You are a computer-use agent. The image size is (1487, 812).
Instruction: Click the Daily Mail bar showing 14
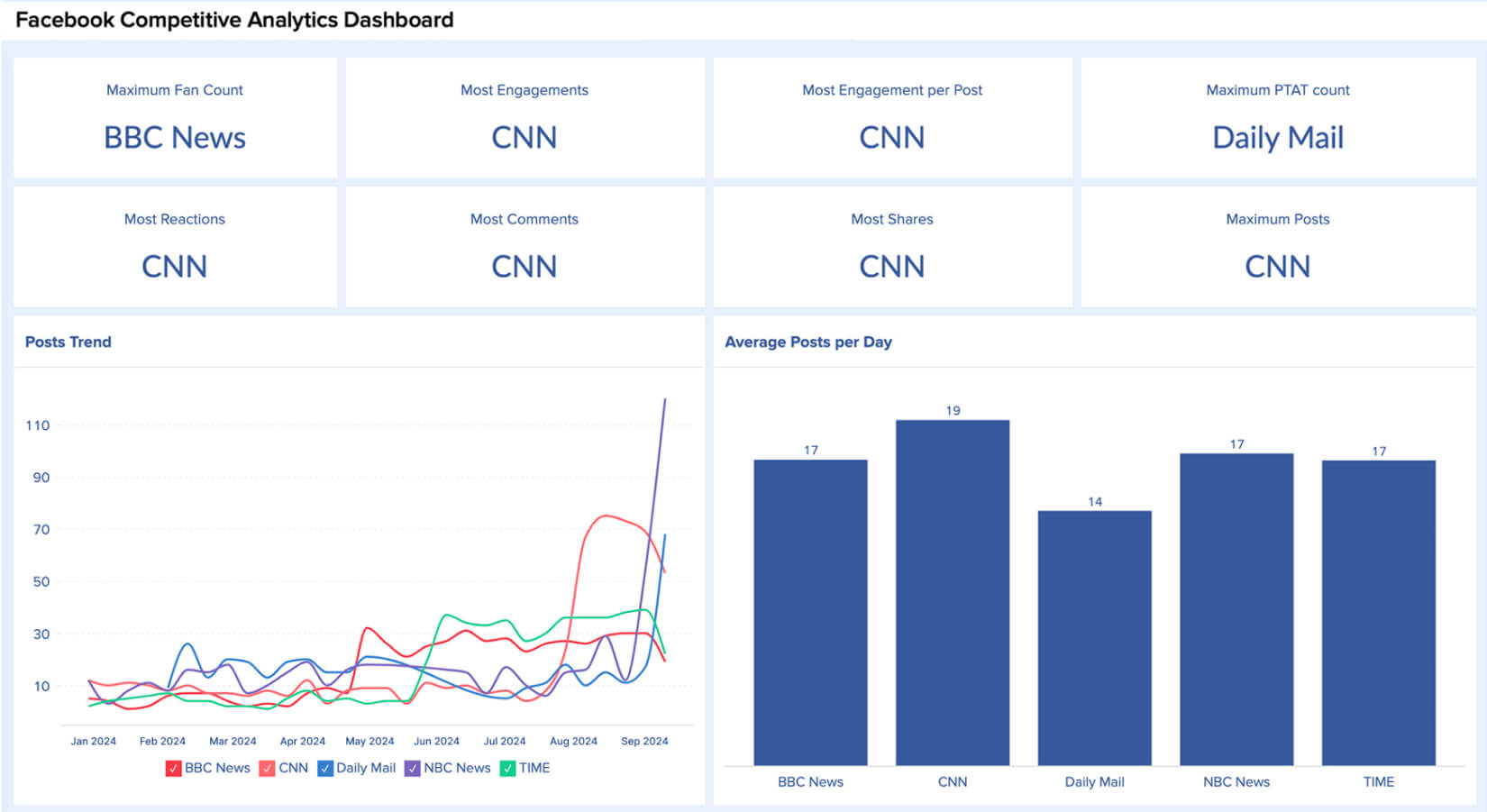(x=1094, y=631)
